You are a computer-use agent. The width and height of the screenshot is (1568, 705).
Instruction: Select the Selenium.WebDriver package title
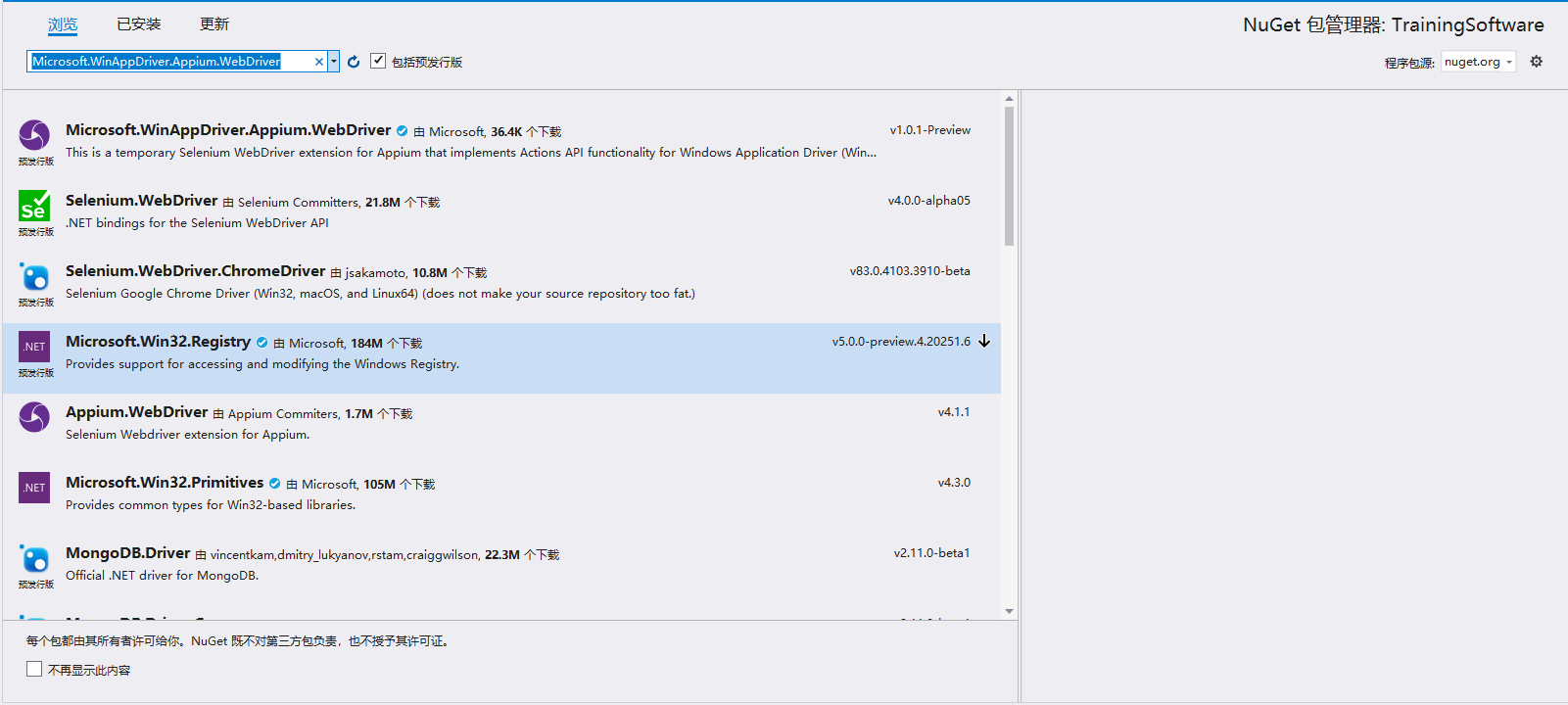(142, 201)
